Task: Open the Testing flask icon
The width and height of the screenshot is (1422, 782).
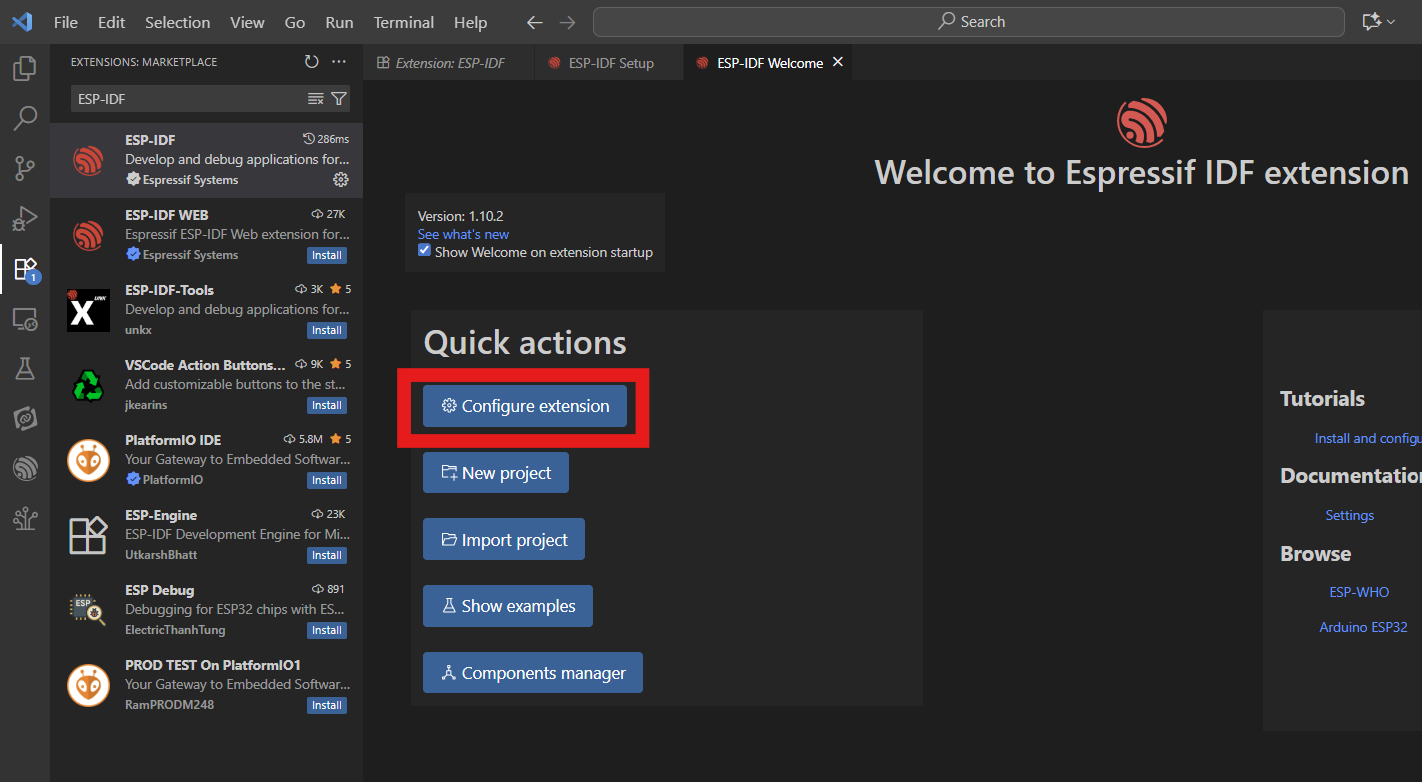Action: pos(25,369)
